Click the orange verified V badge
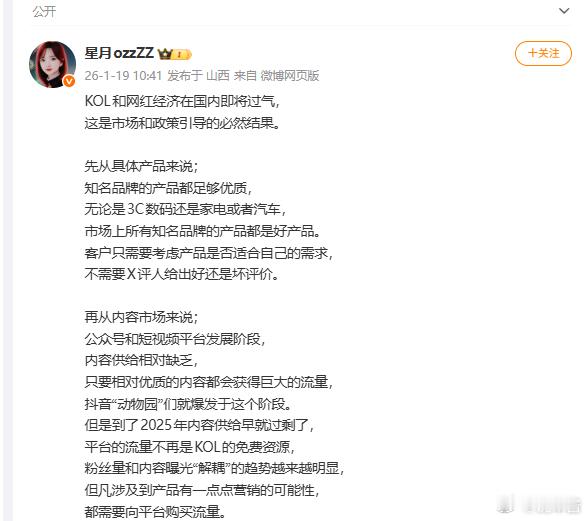 click(69, 81)
